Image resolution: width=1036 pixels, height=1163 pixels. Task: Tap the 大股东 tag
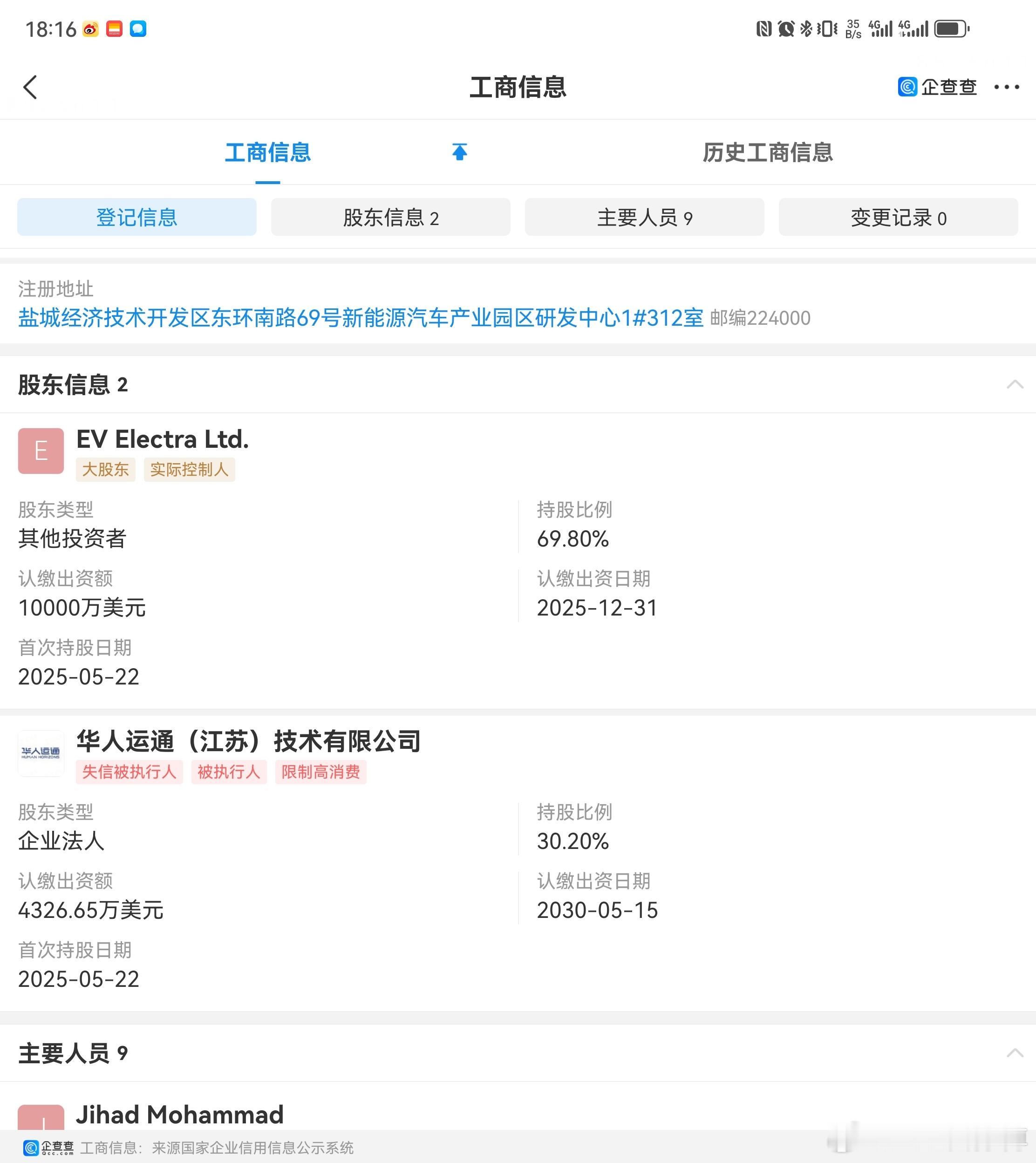pyautogui.click(x=106, y=470)
